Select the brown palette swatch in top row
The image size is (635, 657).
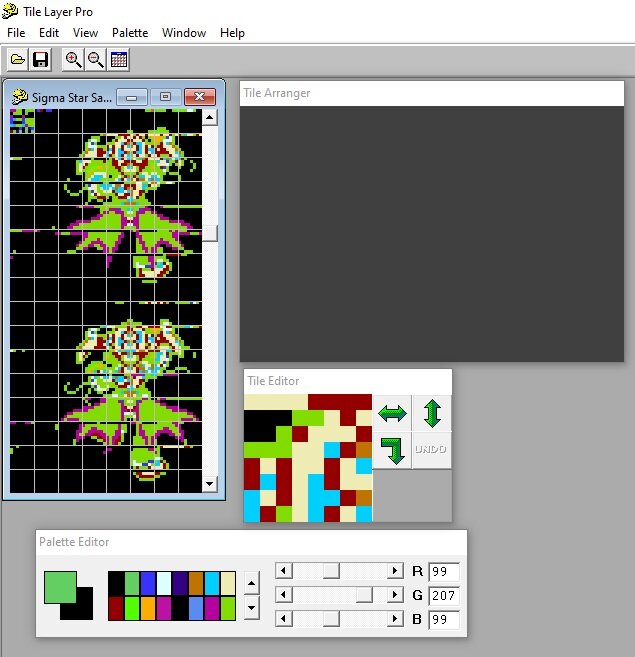(196, 583)
